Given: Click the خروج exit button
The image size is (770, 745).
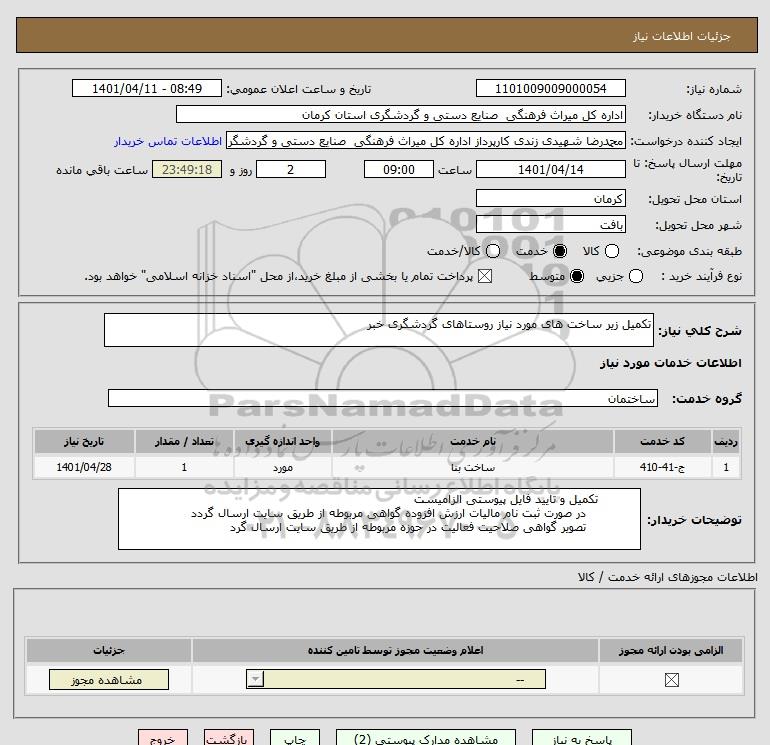Looking at the screenshot, I should (x=163, y=738).
